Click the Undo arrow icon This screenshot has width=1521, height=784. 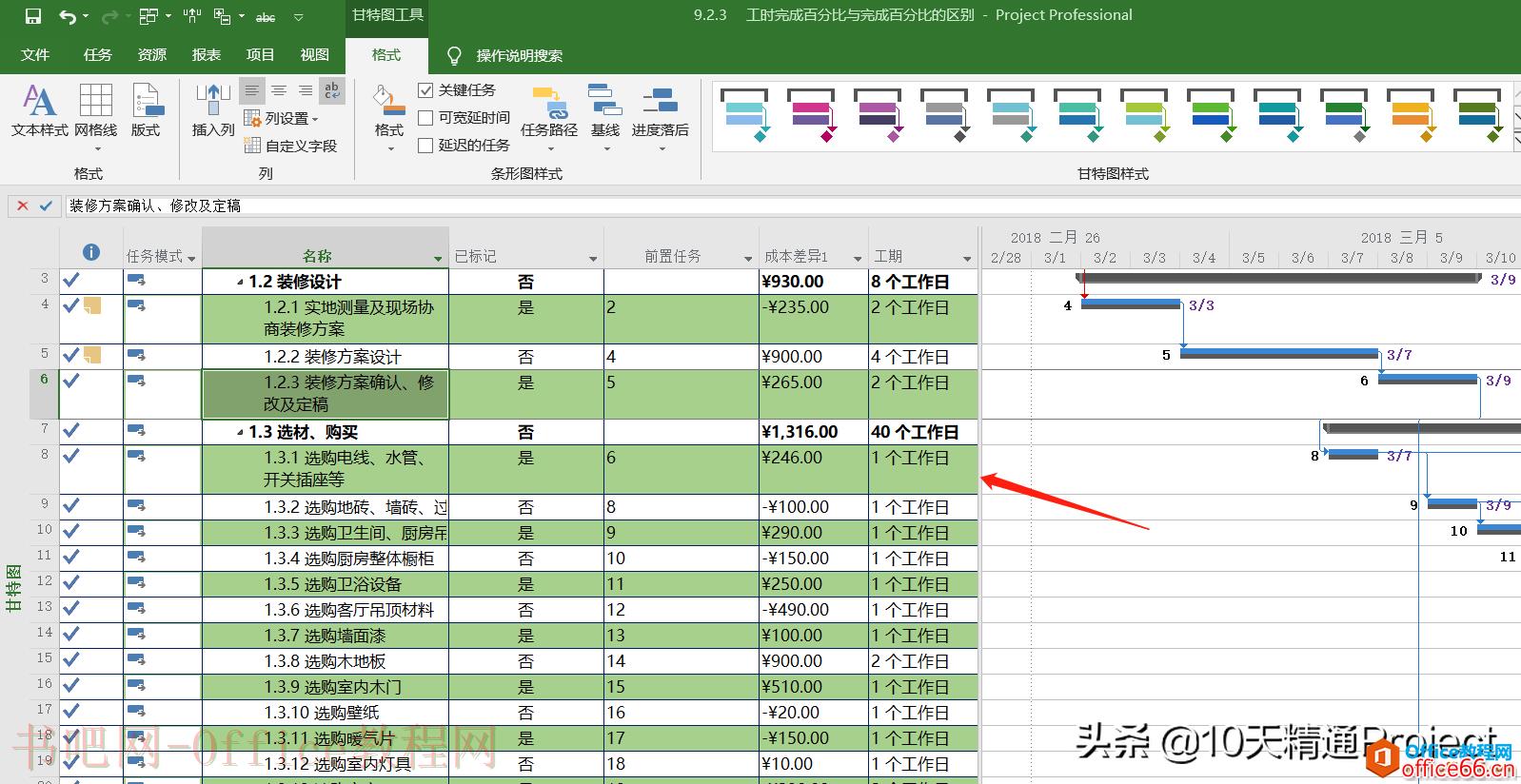click(x=67, y=16)
